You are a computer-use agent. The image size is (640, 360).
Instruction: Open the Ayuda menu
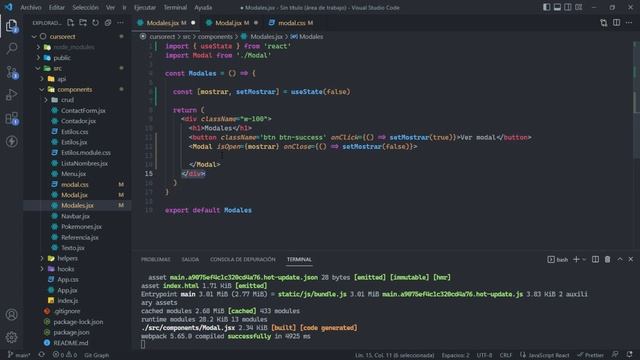pyautogui.click(x=203, y=7)
